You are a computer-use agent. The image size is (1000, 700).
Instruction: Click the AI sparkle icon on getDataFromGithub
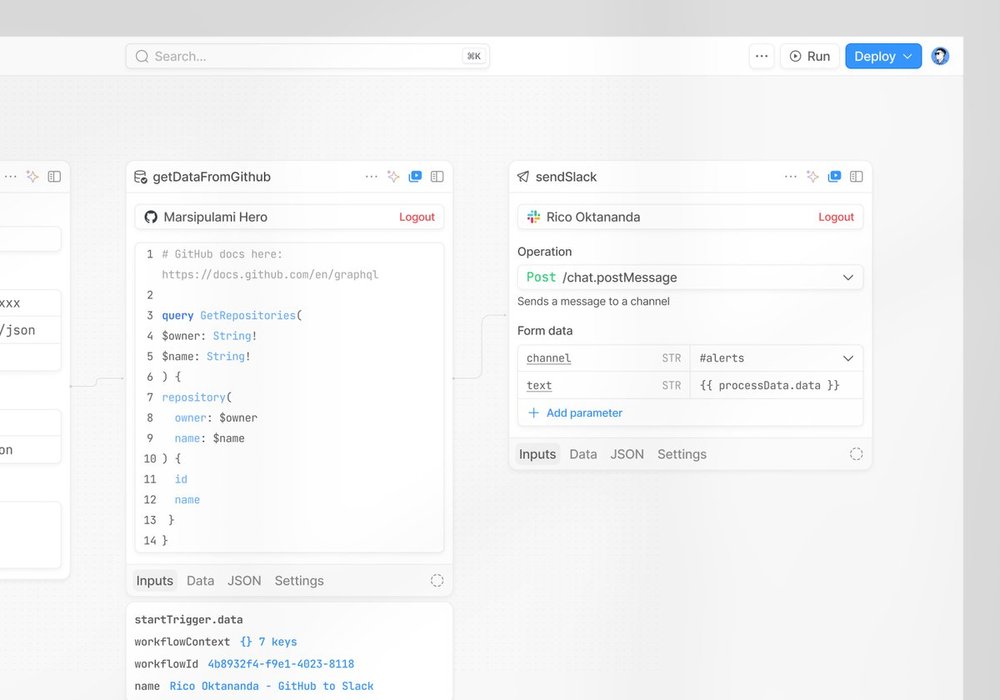pos(393,177)
